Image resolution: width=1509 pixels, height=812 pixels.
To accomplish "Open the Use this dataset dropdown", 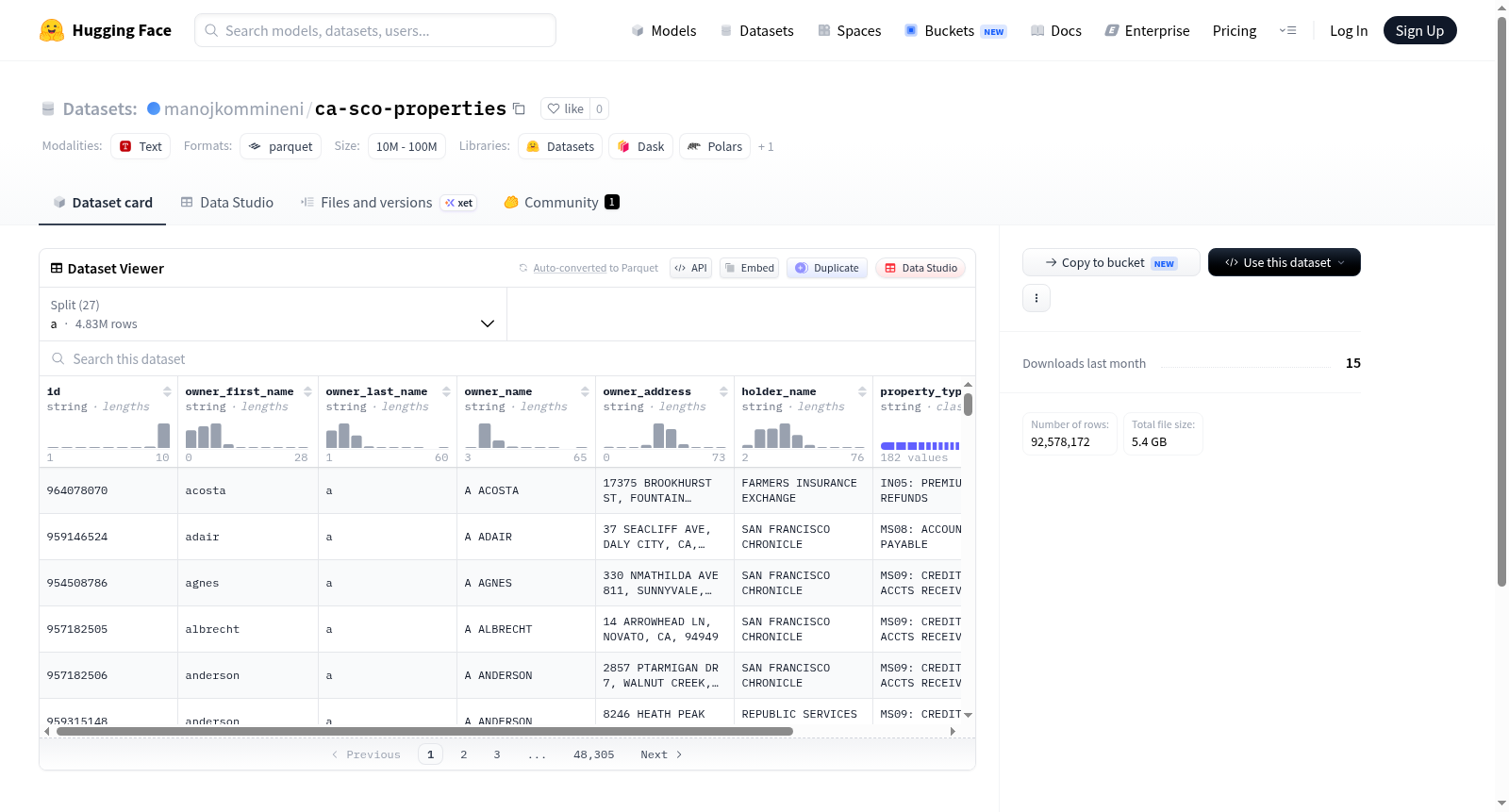I will point(1285,262).
